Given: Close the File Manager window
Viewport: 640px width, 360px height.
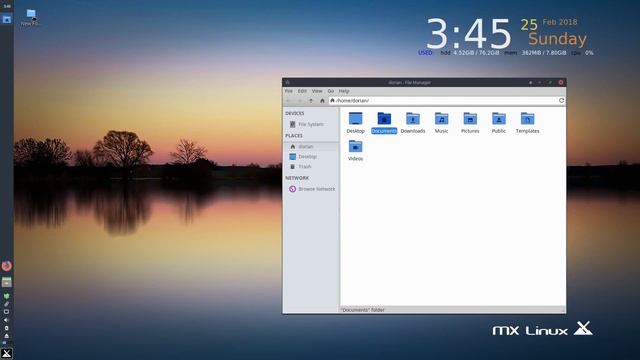Looking at the screenshot, I should (561, 82).
